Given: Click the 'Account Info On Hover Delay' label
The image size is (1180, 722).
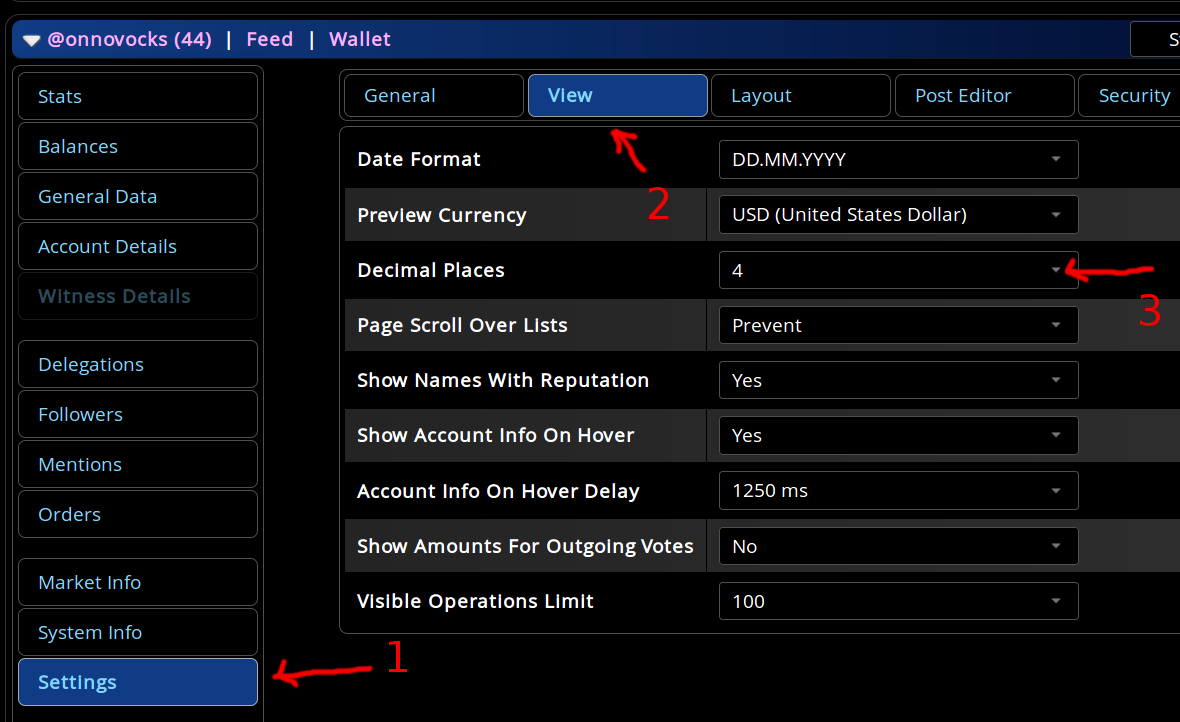Looking at the screenshot, I should (498, 491).
